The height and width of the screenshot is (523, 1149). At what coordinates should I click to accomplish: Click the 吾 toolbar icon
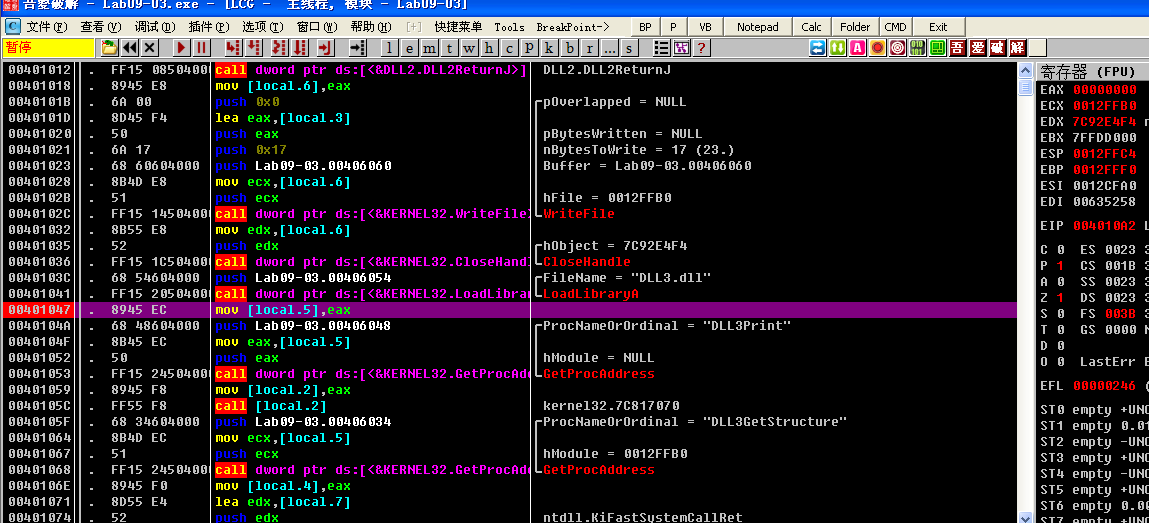[x=957, y=48]
